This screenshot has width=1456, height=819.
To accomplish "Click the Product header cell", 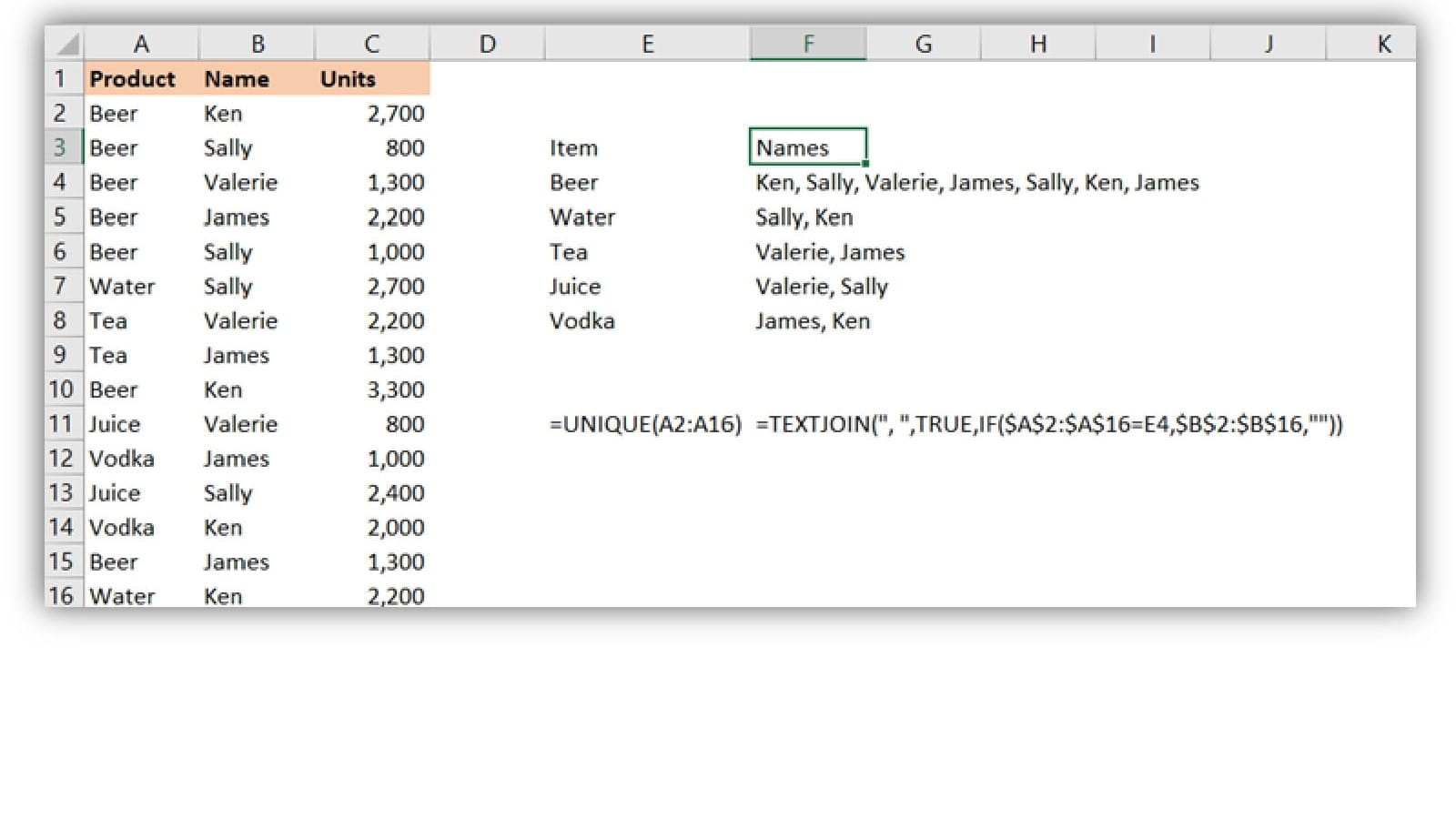I will coord(133,79).
